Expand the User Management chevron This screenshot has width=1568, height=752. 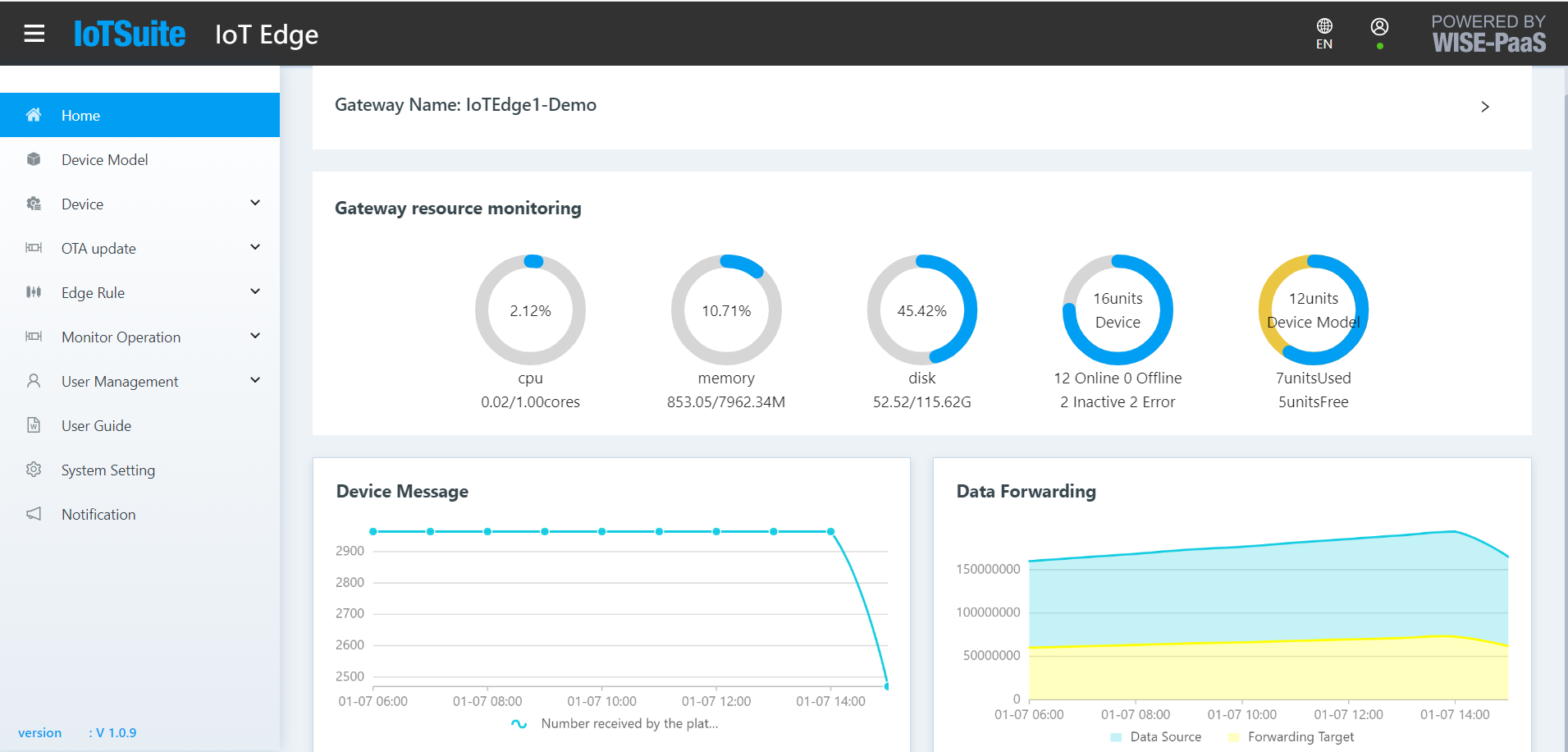pyautogui.click(x=255, y=380)
